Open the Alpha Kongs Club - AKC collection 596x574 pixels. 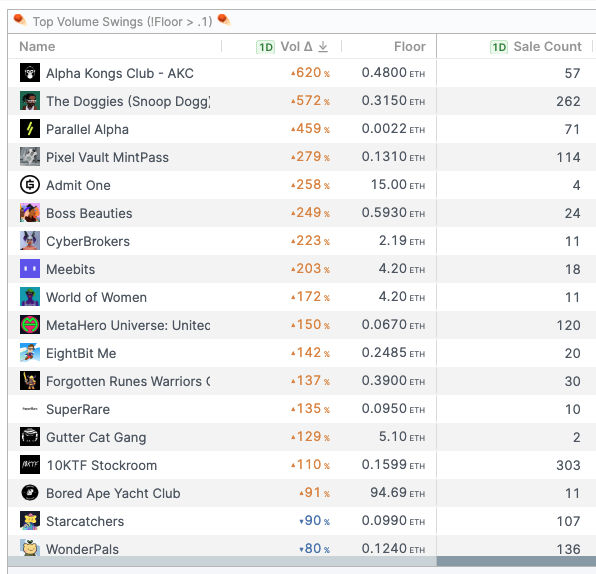coord(120,73)
